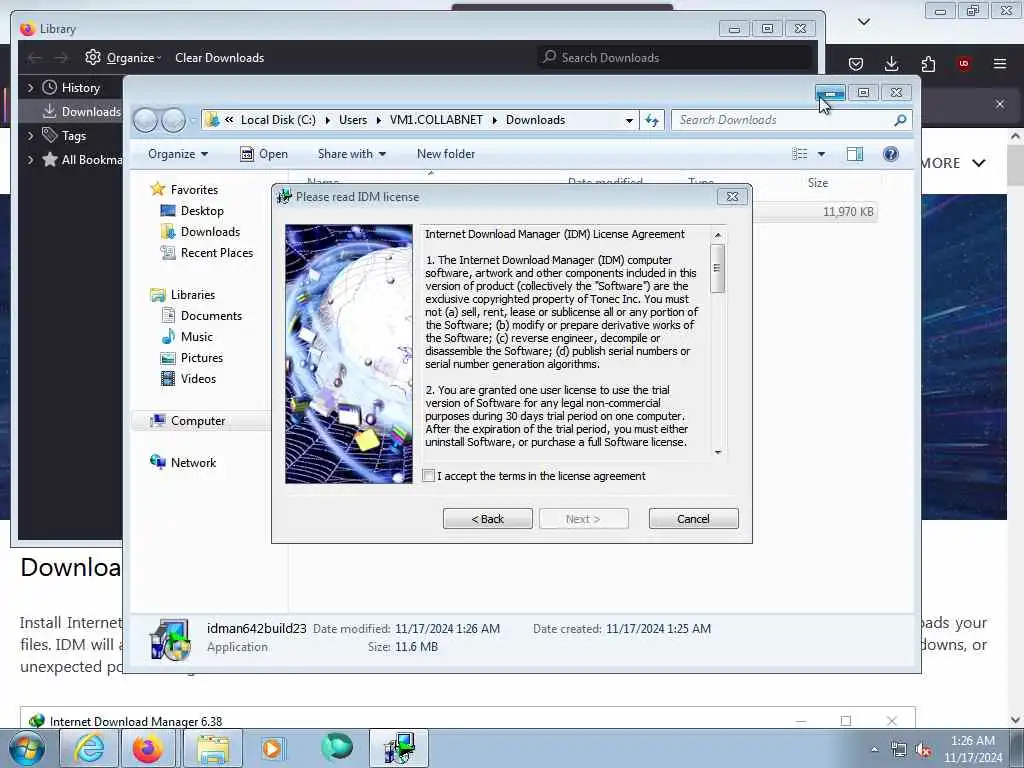This screenshot has width=1024, height=768.
Task: Click Size column header in Explorer
Action: 818,183
